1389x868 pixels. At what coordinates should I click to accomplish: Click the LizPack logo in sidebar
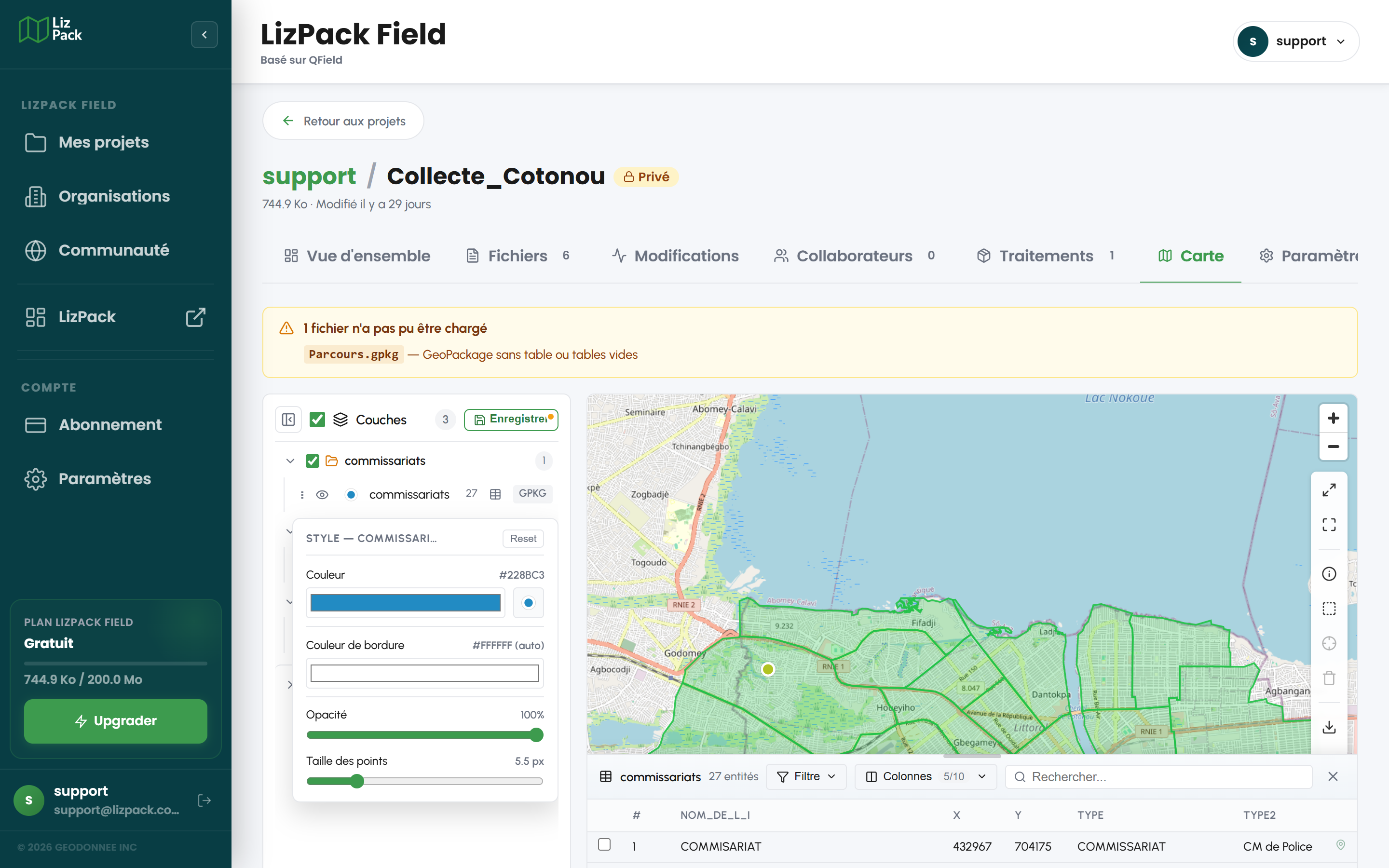click(x=51, y=29)
